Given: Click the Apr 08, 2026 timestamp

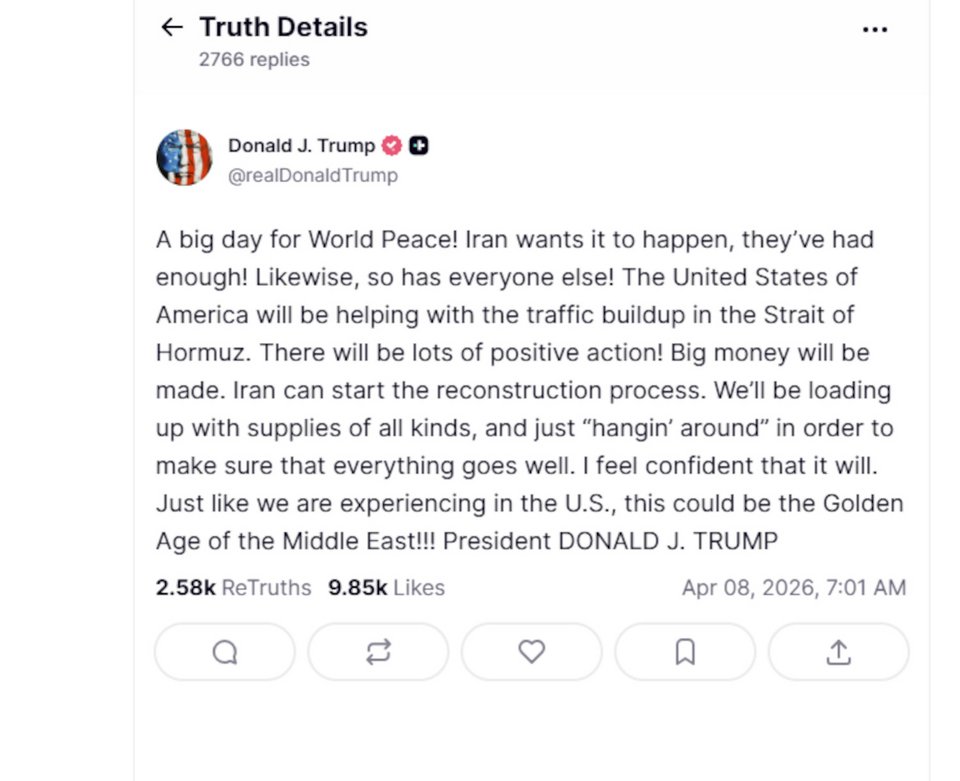Looking at the screenshot, I should (793, 588).
